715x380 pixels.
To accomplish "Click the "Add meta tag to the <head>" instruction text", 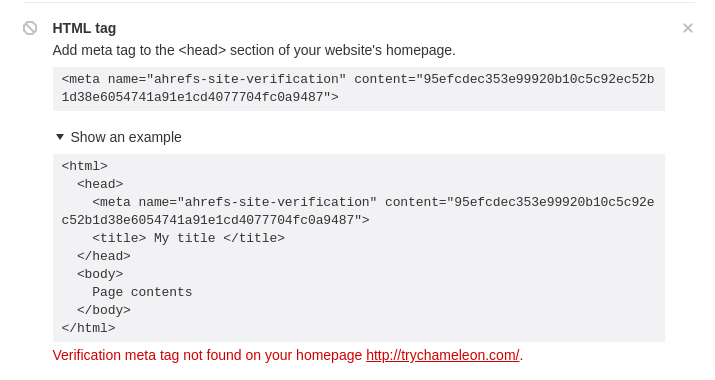I will [x=254, y=50].
